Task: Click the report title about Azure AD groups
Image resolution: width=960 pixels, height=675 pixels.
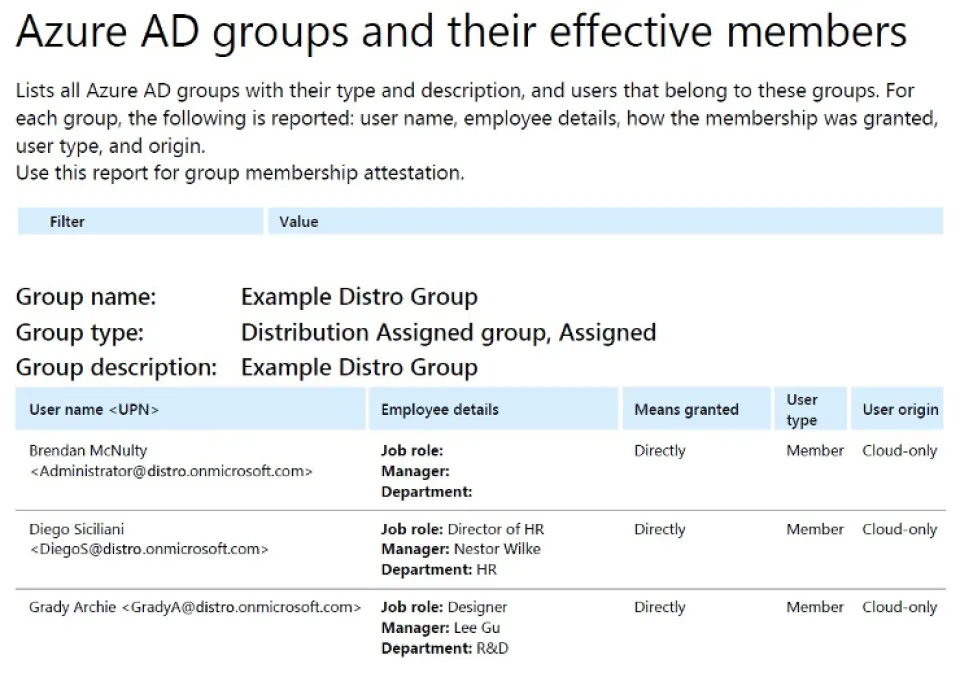Action: 461,34
